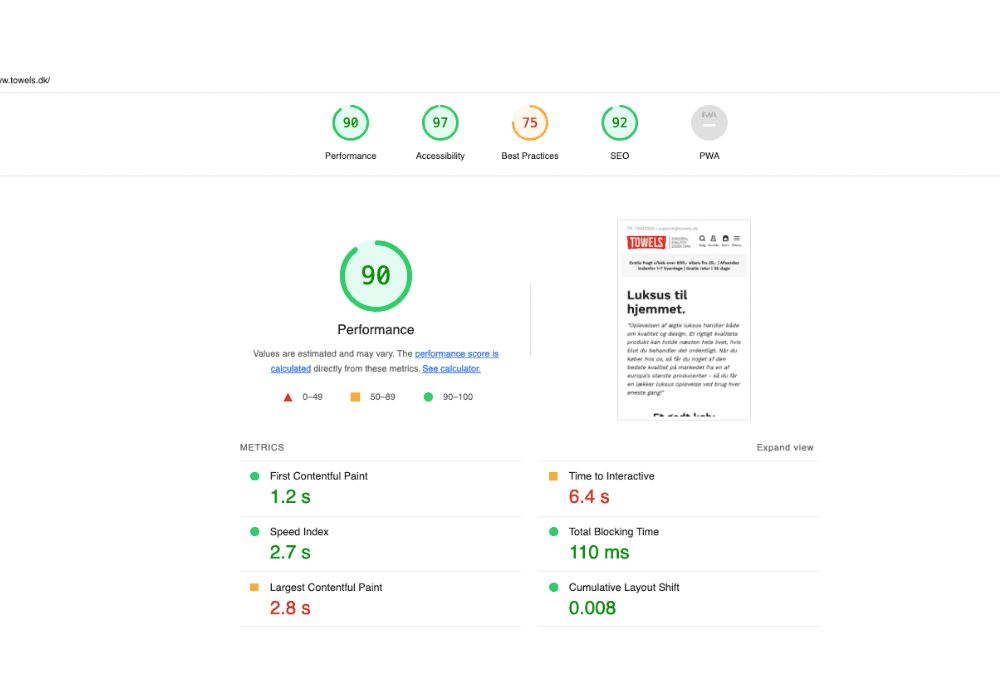Click the PWA badge icon
Image resolution: width=1000 pixels, height=700 pixels.
(x=709, y=122)
